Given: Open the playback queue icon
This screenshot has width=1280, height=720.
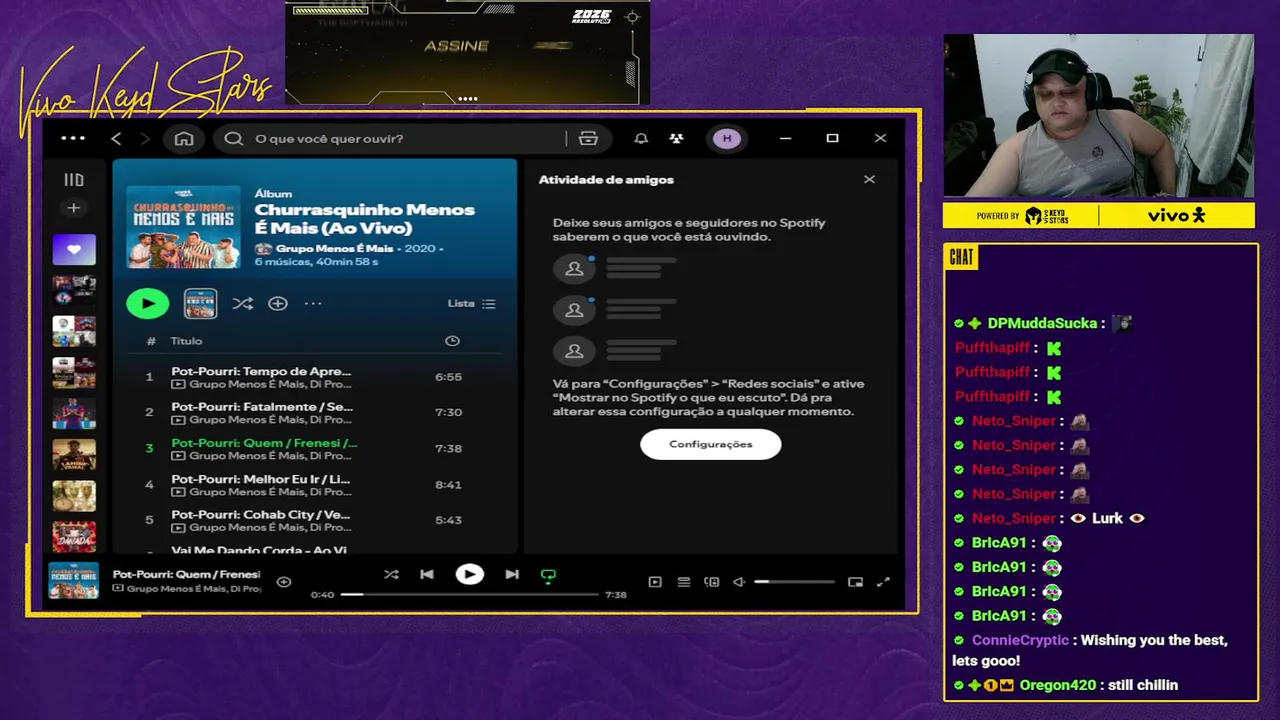Looking at the screenshot, I should click(x=684, y=582).
